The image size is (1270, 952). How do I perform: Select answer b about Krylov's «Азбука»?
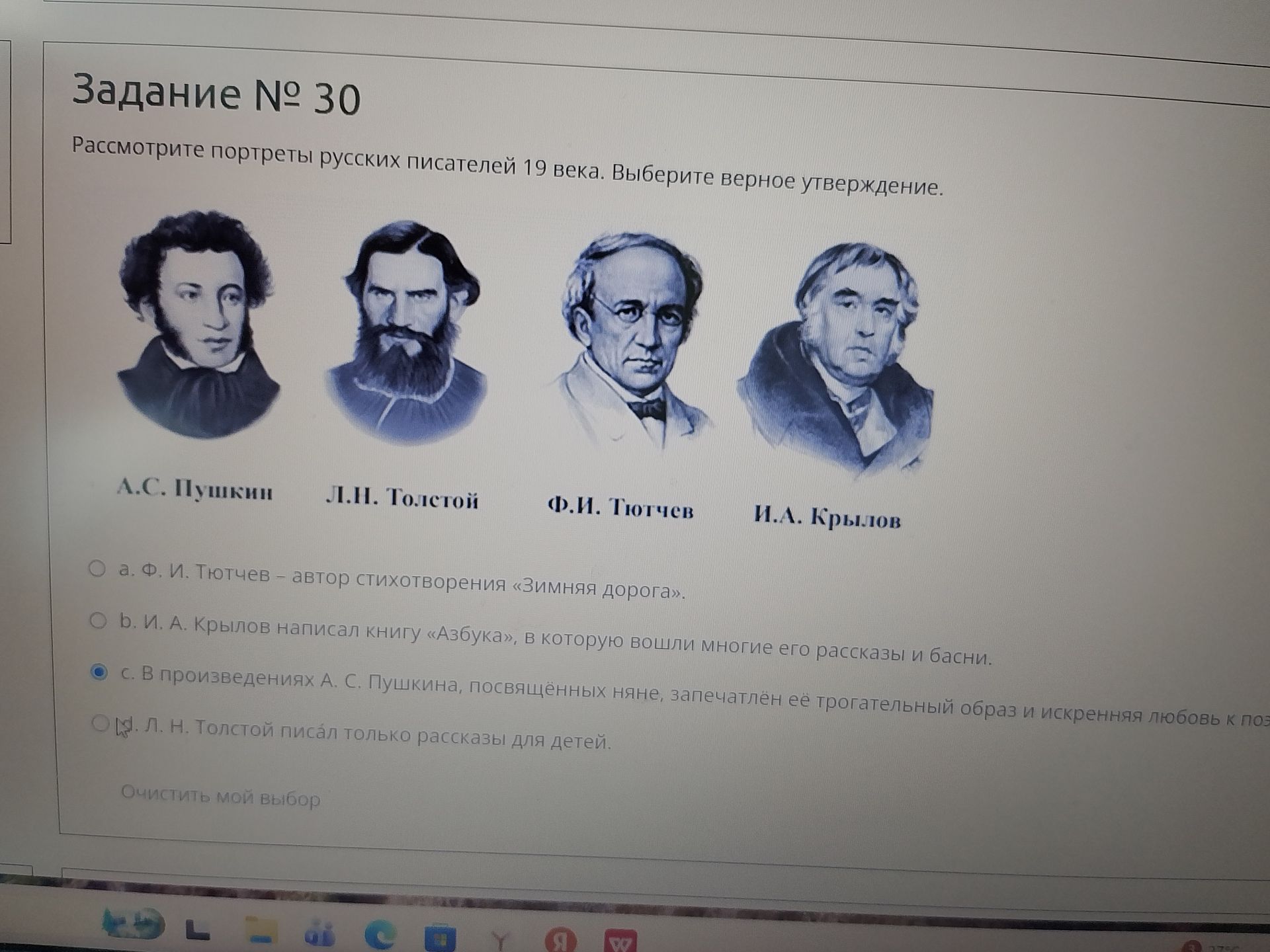click(x=98, y=620)
